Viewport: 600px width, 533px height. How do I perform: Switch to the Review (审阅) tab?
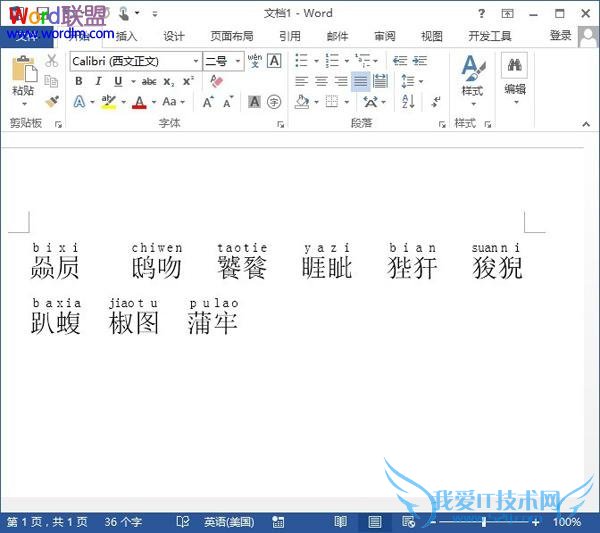click(x=385, y=36)
